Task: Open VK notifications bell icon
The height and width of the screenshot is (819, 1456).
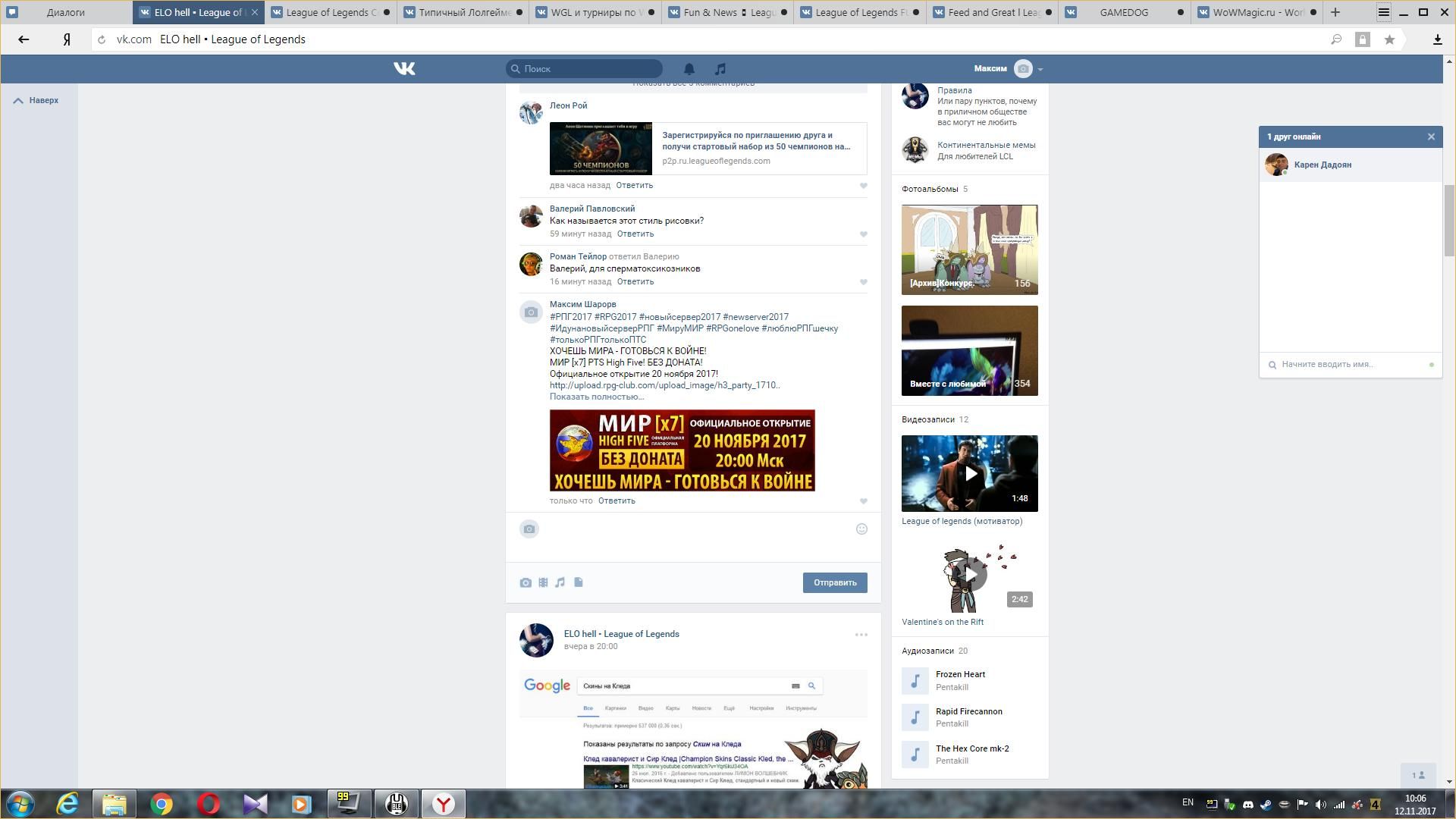Action: click(689, 69)
